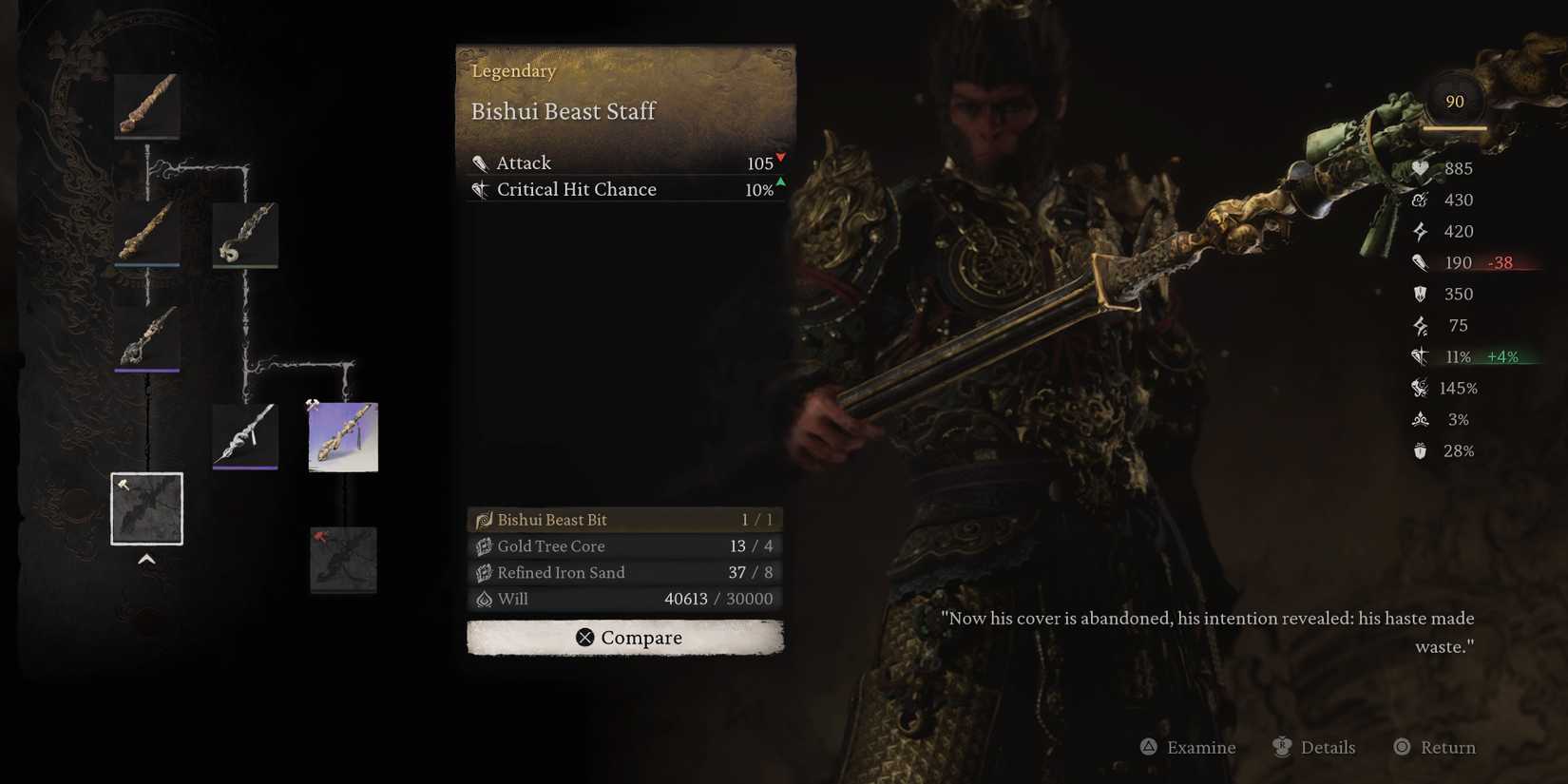This screenshot has height=784, width=1568.
Task: Click the Examine prompt
Action: [x=1188, y=747]
